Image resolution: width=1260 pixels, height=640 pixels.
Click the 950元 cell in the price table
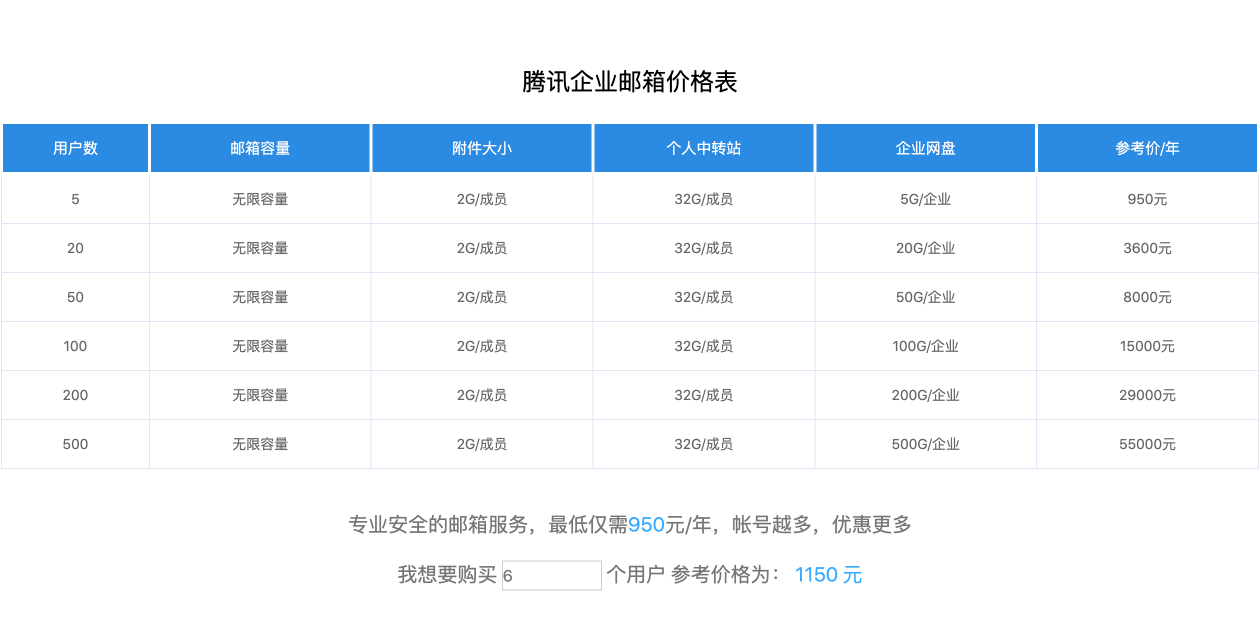click(x=1147, y=199)
